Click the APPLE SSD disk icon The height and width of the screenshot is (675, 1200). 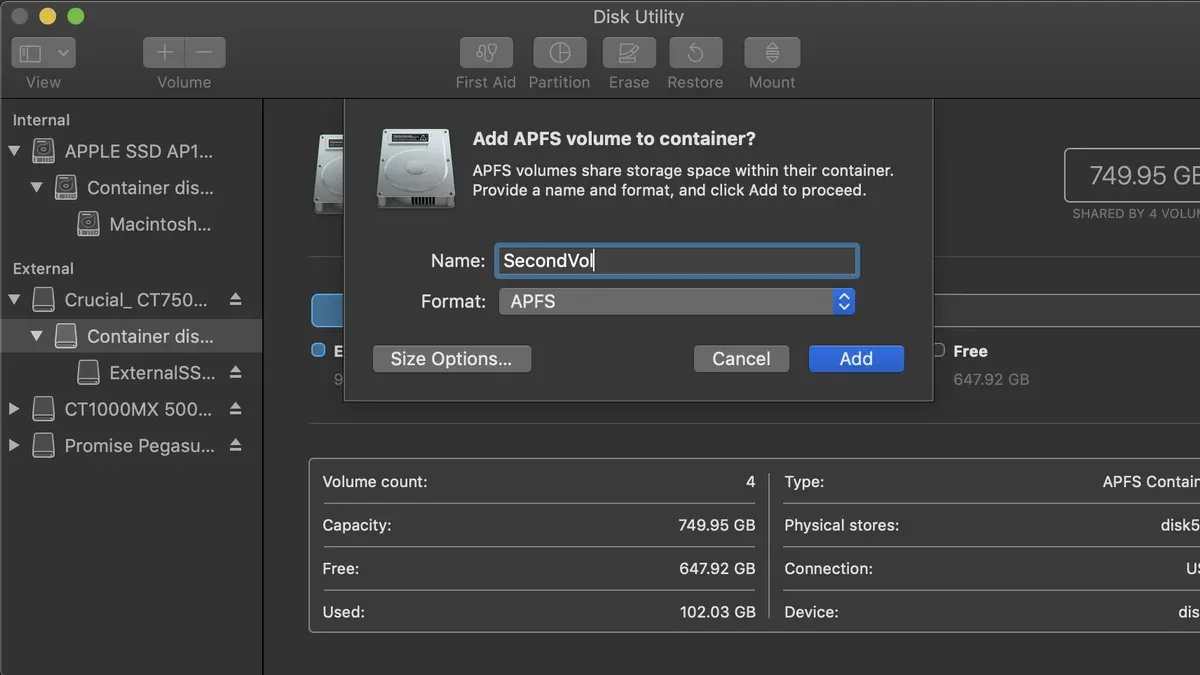click(x=43, y=151)
